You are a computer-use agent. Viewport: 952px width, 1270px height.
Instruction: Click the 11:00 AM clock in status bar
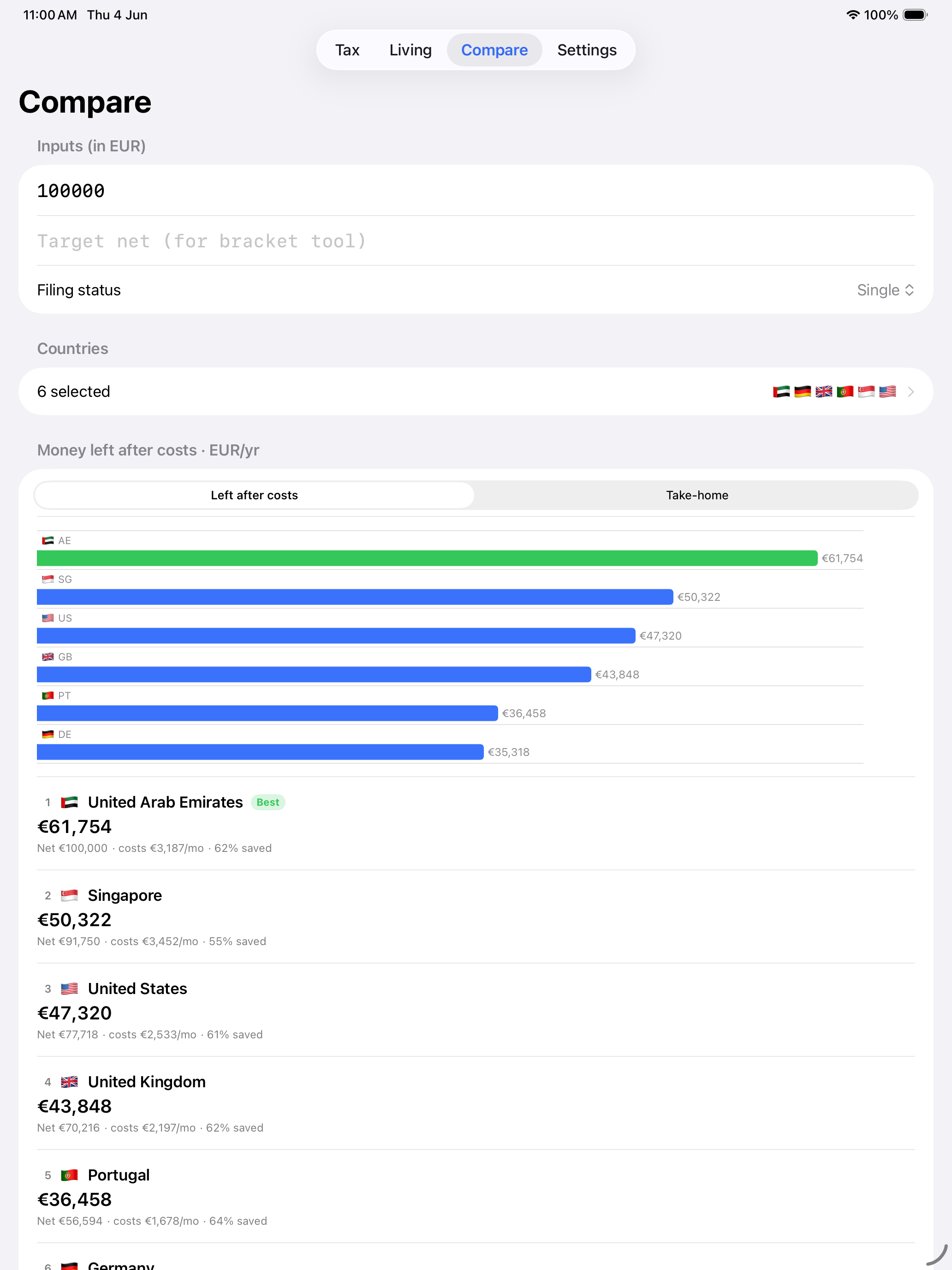click(50, 15)
